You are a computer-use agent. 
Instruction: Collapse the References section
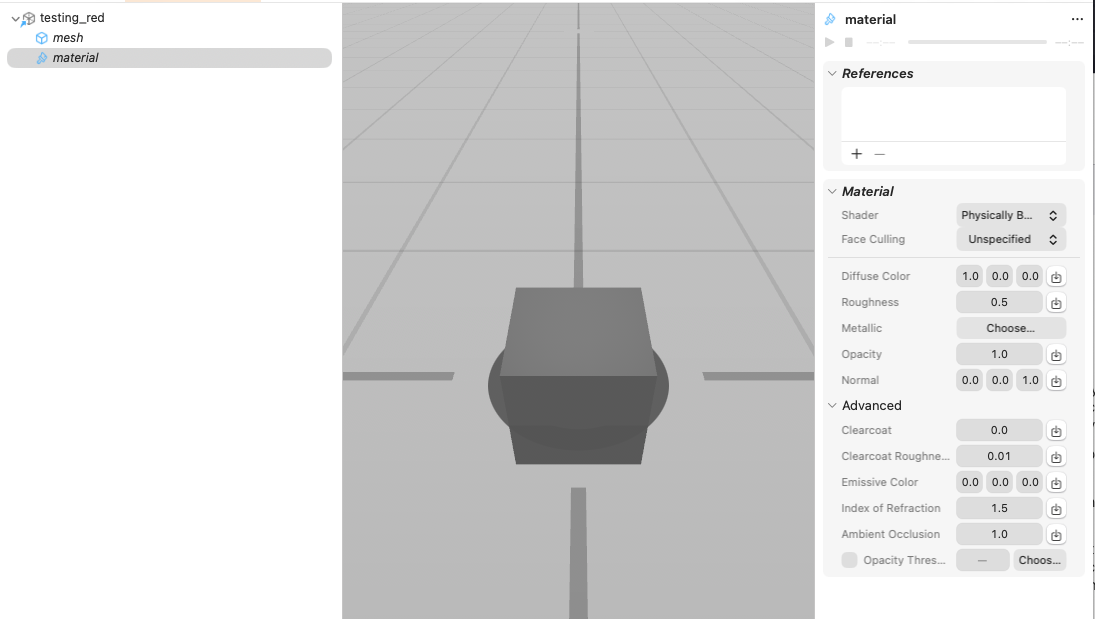[x=832, y=73]
